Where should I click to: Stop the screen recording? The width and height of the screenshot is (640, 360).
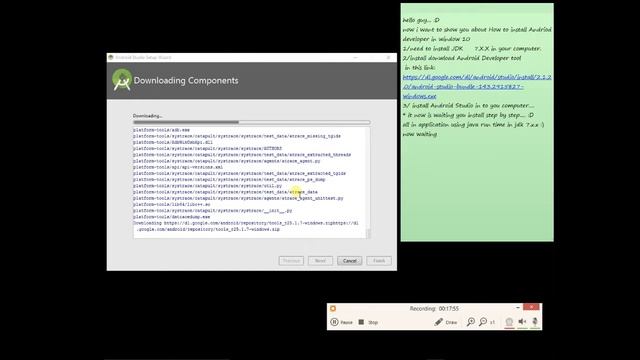pyautogui.click(x=368, y=322)
